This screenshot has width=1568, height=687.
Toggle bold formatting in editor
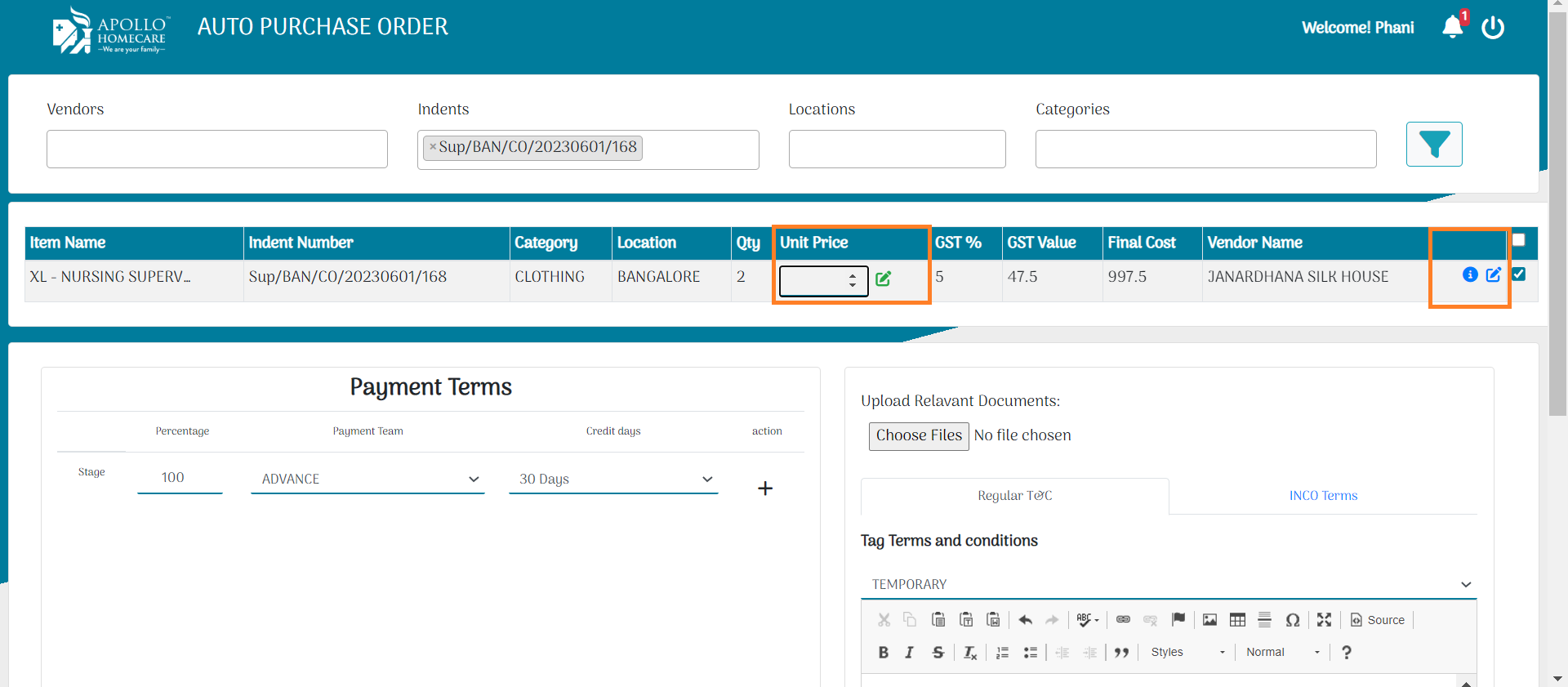click(883, 652)
